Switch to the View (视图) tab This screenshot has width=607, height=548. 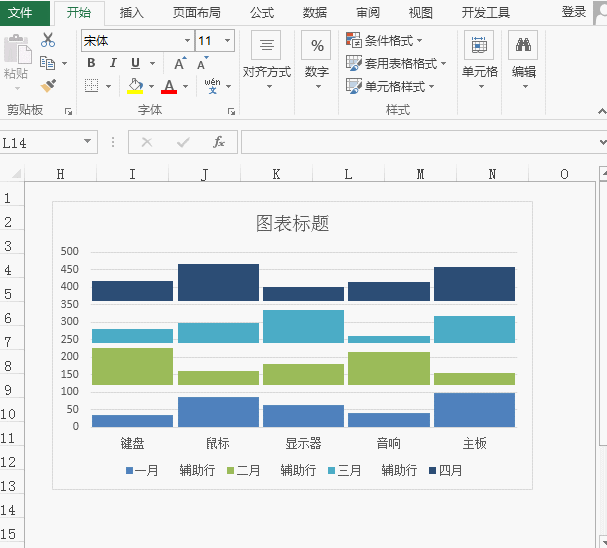[420, 13]
